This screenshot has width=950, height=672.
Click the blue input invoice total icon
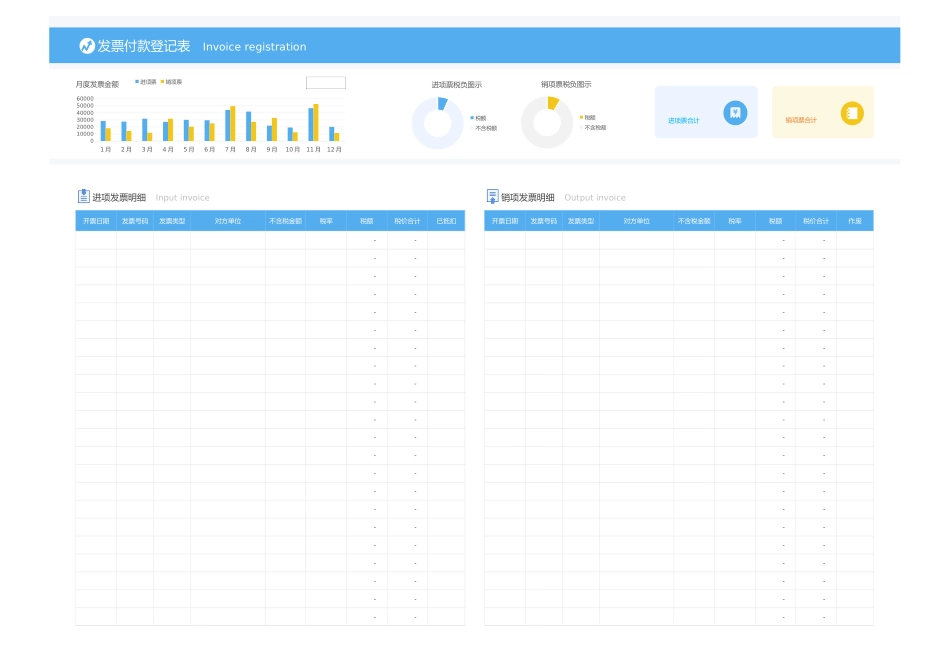[x=735, y=113]
